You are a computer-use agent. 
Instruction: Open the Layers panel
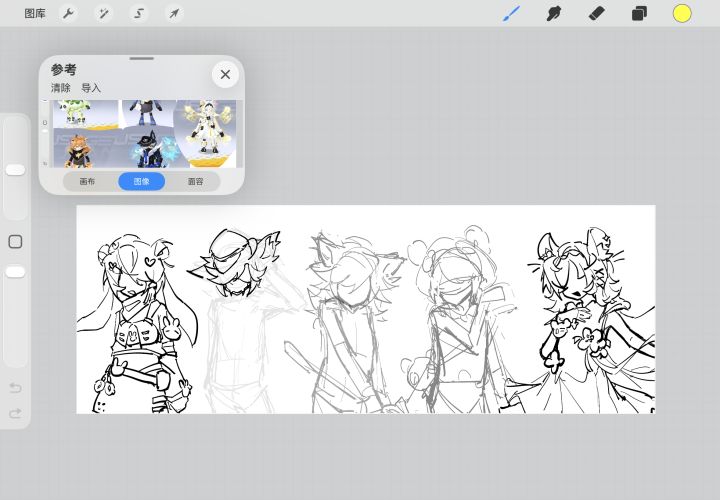click(639, 13)
